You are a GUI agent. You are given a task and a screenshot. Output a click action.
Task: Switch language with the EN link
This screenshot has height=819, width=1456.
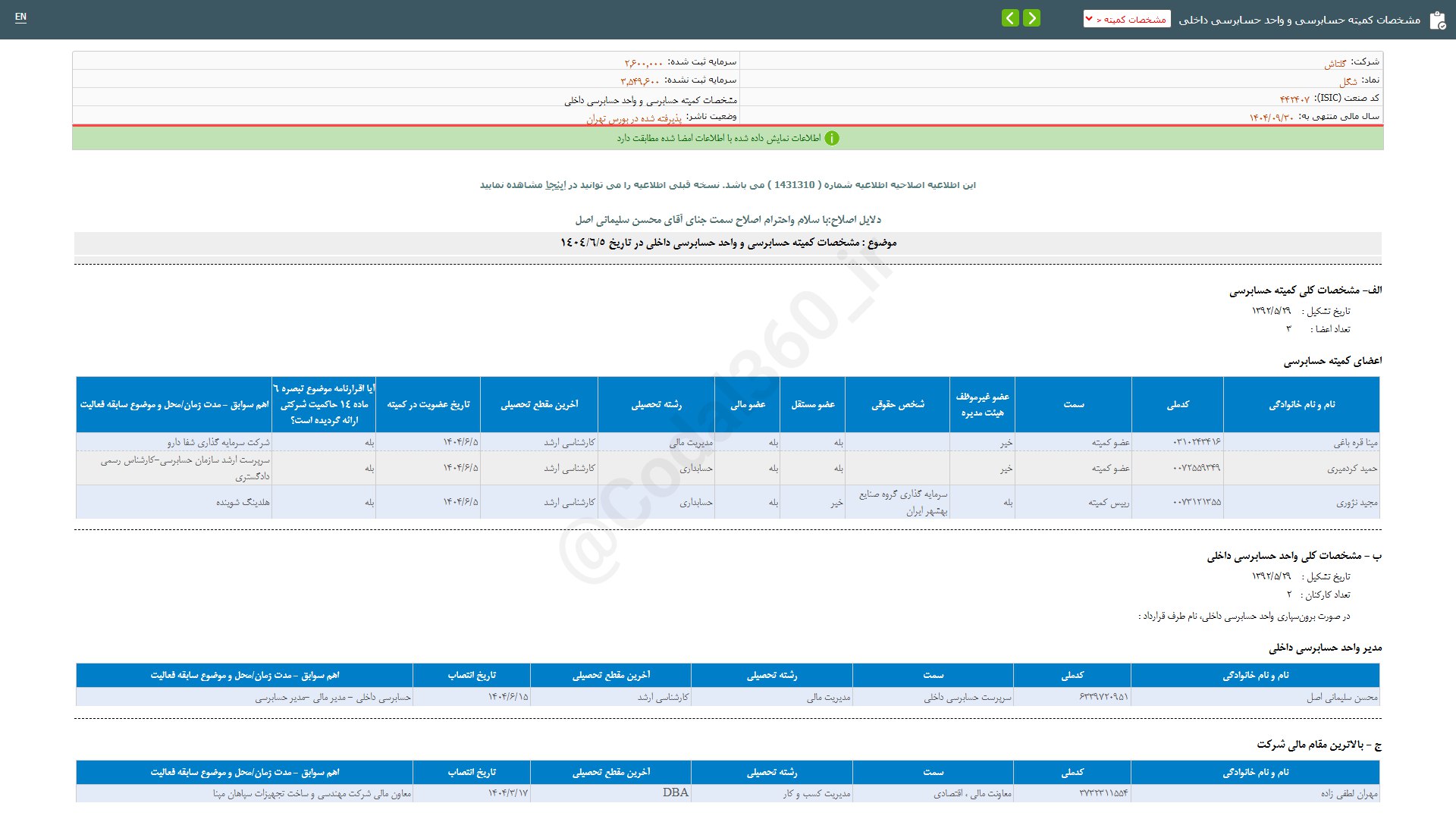click(x=20, y=17)
